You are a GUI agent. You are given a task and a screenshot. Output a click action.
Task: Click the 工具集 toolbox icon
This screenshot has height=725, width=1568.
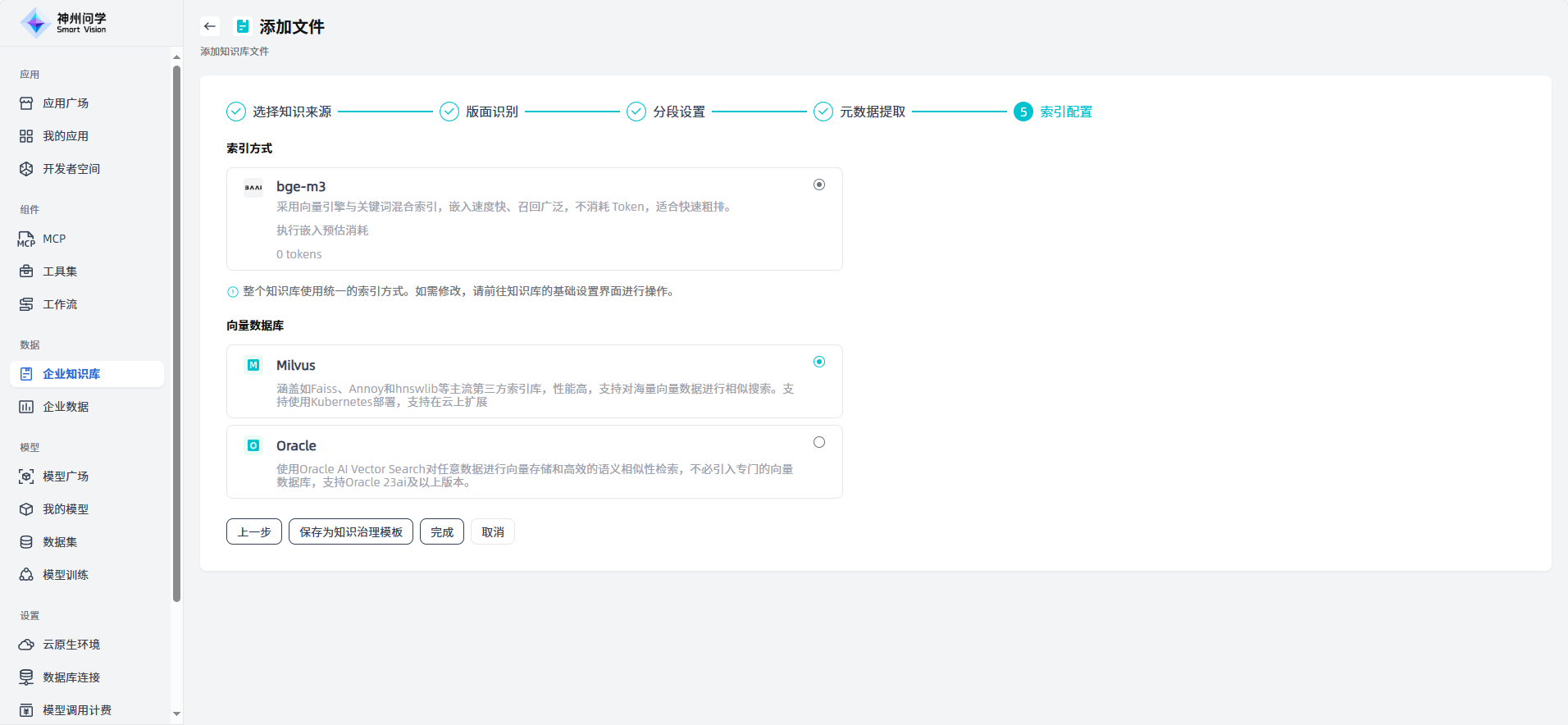click(26, 271)
